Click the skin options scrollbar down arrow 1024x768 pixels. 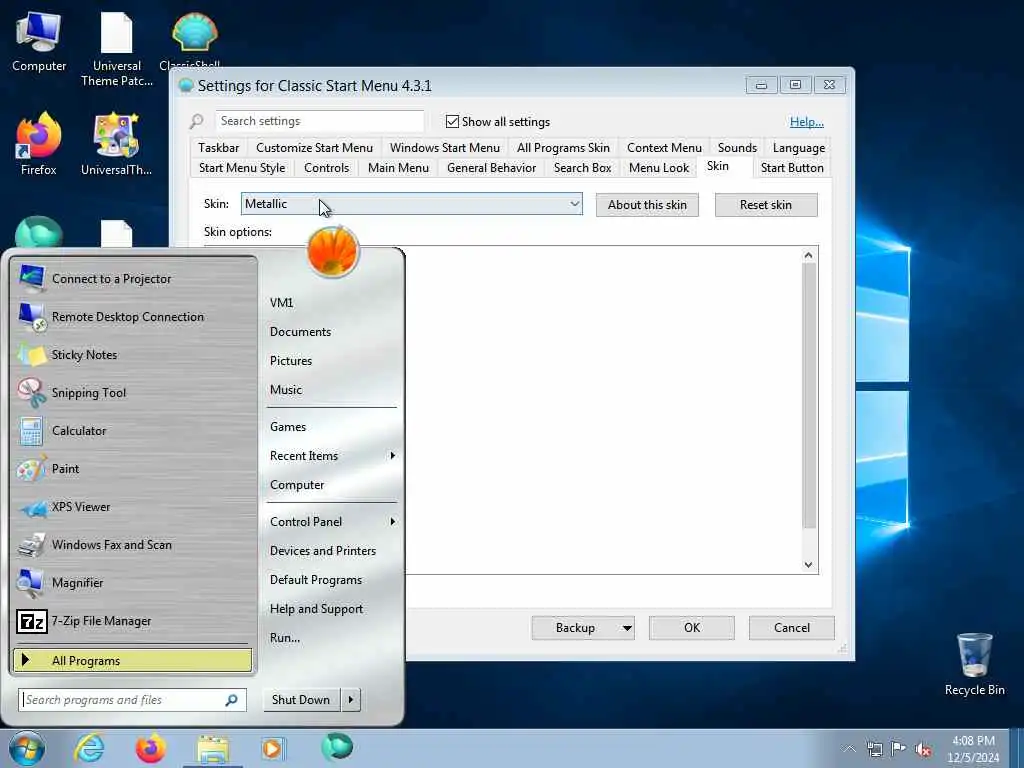click(808, 566)
